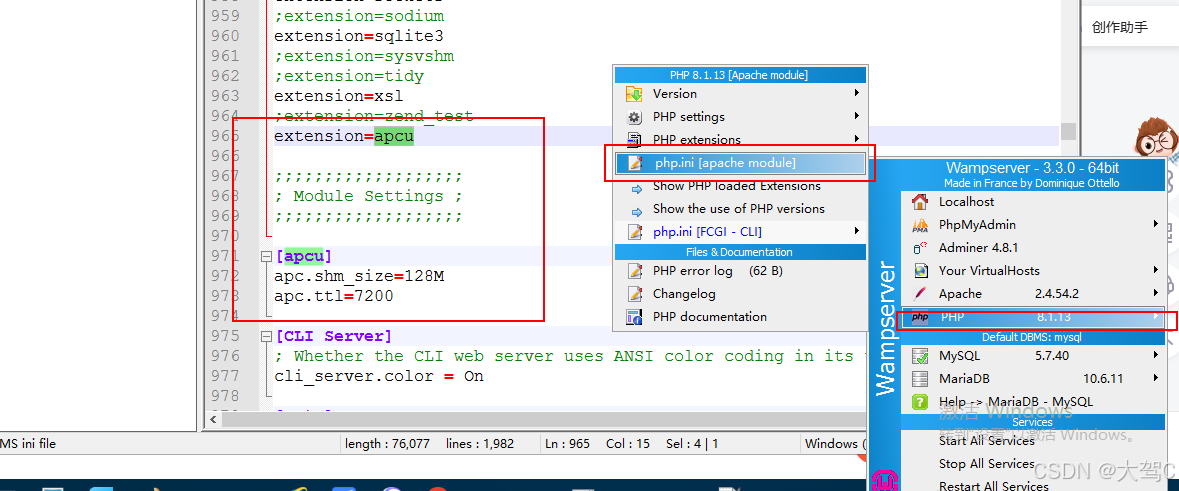Expand the PHP 8.1.13 submenu in Wampserver
Image resolution: width=1179 pixels, height=491 pixels.
[1034, 317]
